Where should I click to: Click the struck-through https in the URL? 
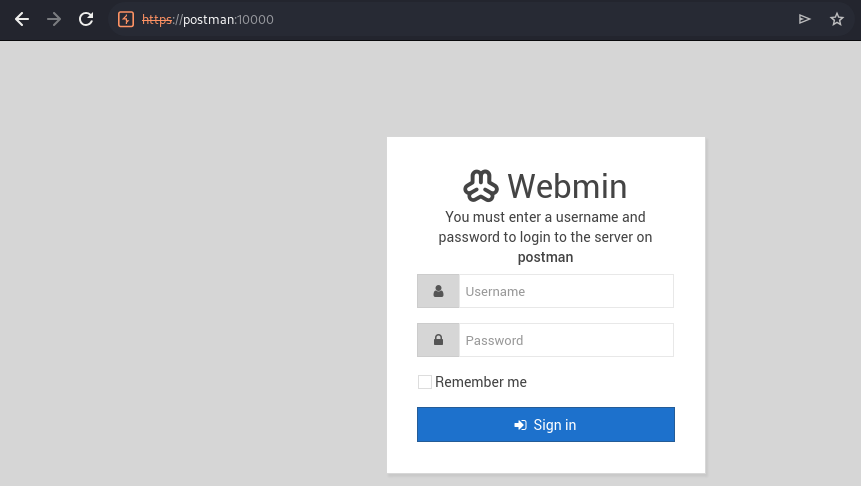pos(157,20)
